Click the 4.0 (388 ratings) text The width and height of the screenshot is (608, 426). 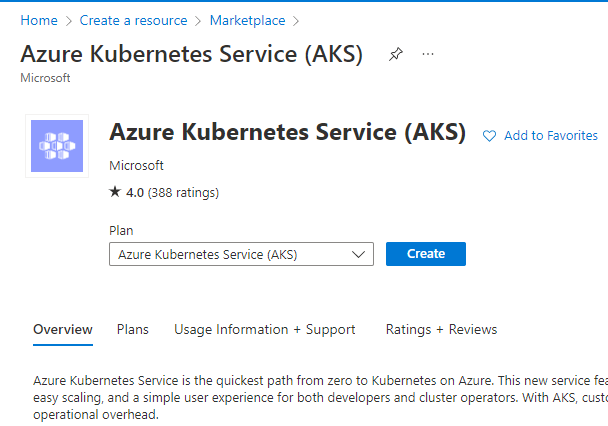[173, 193]
